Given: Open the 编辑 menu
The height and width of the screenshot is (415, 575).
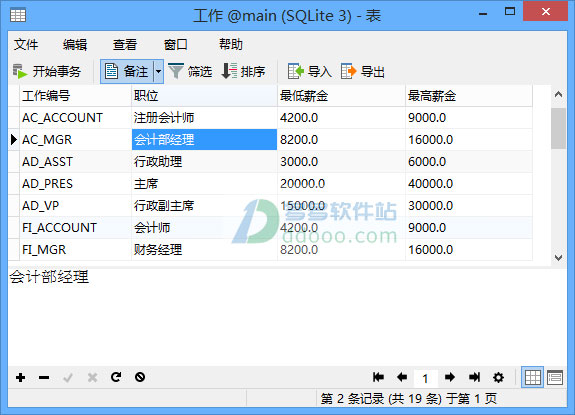Looking at the screenshot, I should point(75,44).
